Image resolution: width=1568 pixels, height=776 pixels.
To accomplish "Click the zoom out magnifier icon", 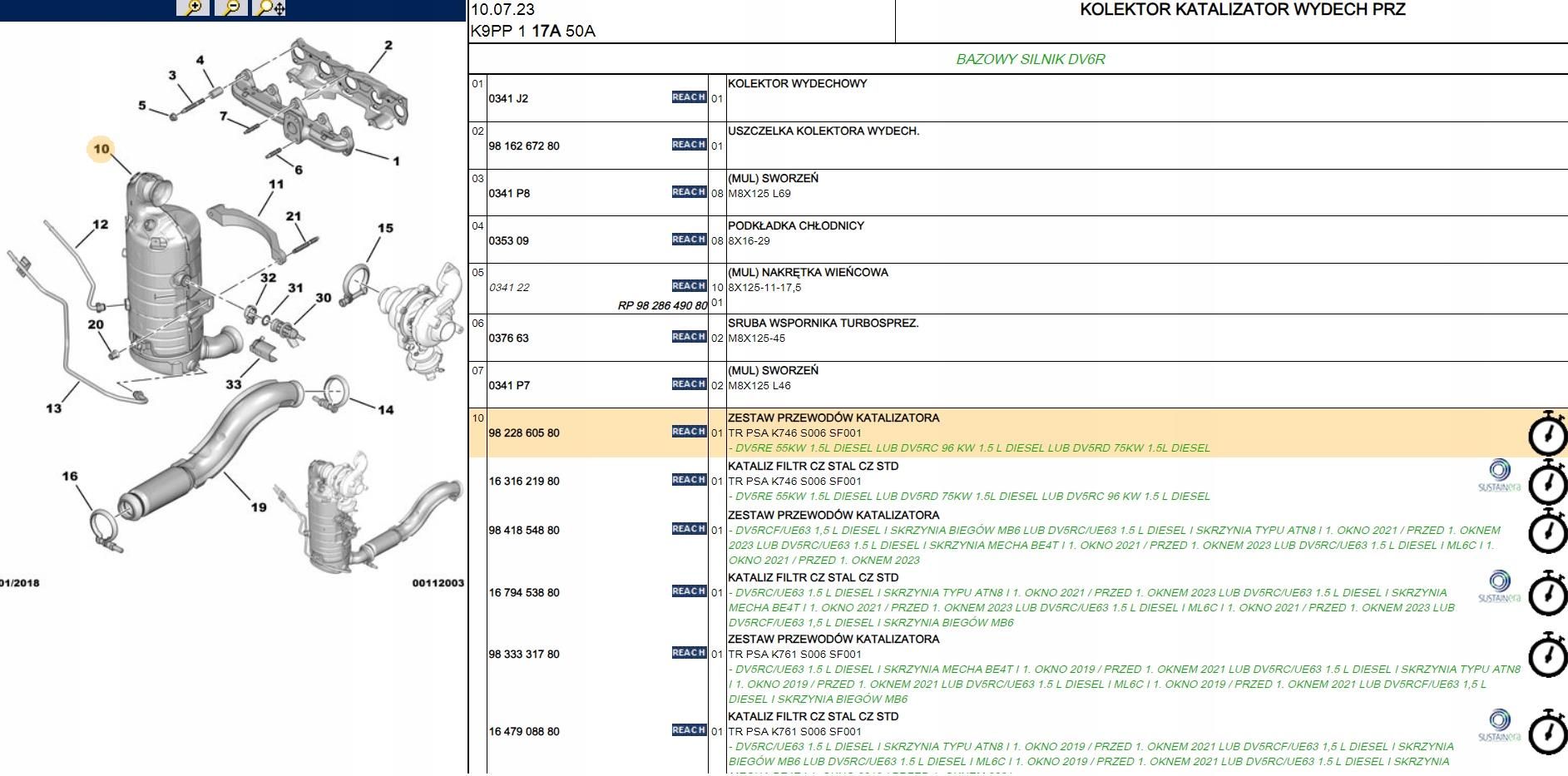I will [x=231, y=8].
